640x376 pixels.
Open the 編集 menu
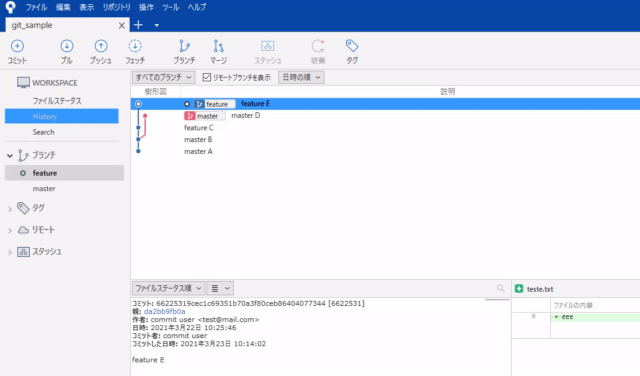(63, 7)
